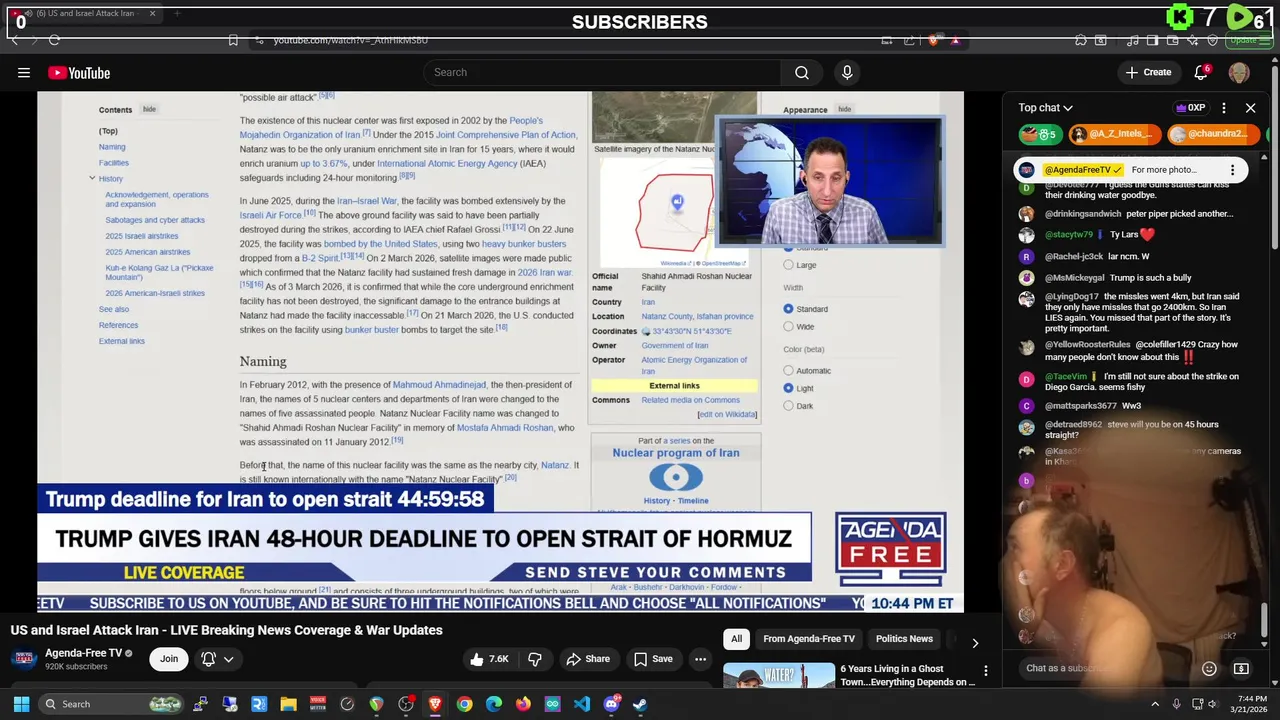Open more actions ellipsis under video
1280x720 pixels.
[x=701, y=659]
